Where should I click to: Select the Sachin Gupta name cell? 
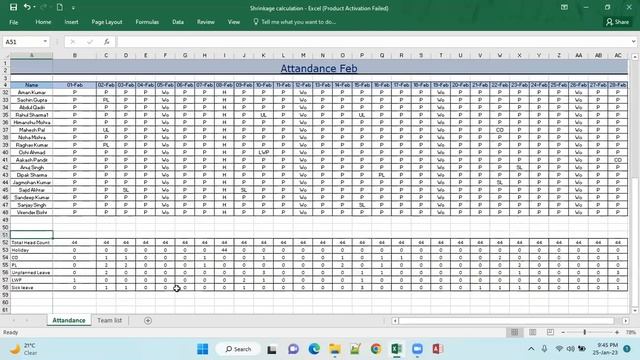(x=31, y=100)
